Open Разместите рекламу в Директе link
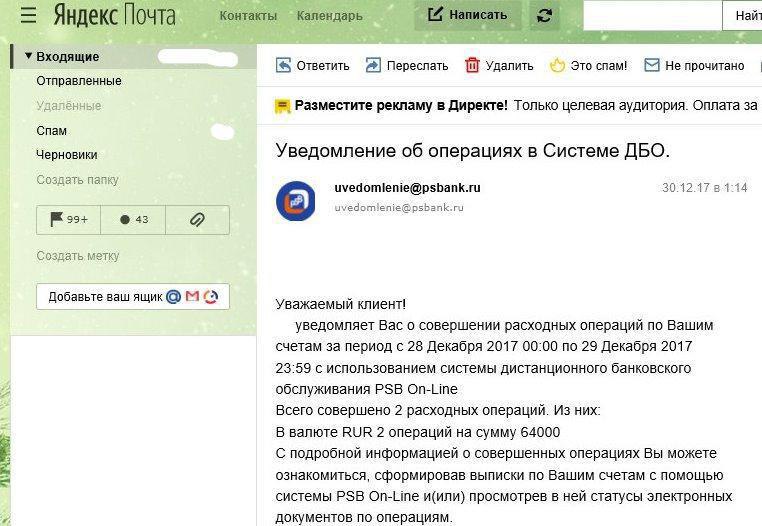 coord(401,105)
